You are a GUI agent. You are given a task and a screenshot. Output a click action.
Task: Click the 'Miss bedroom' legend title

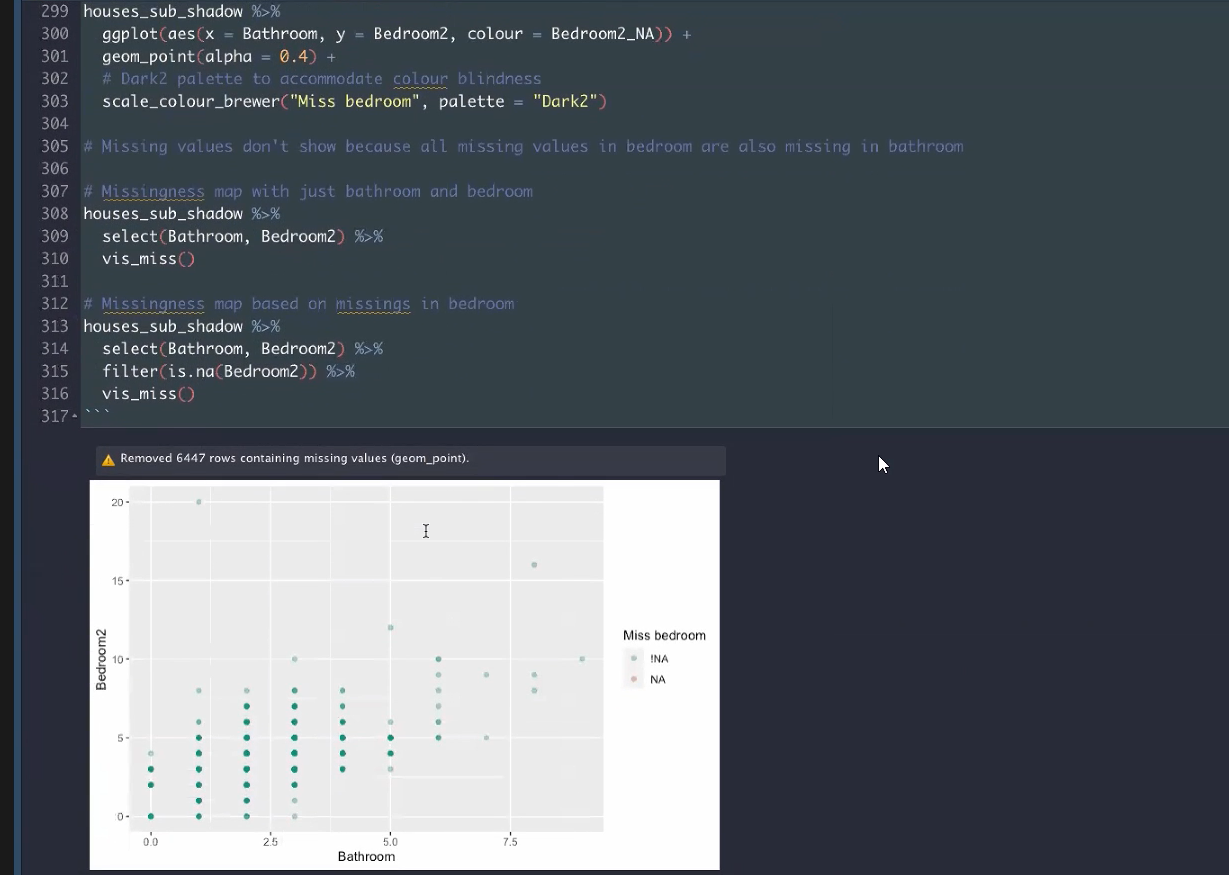664,635
